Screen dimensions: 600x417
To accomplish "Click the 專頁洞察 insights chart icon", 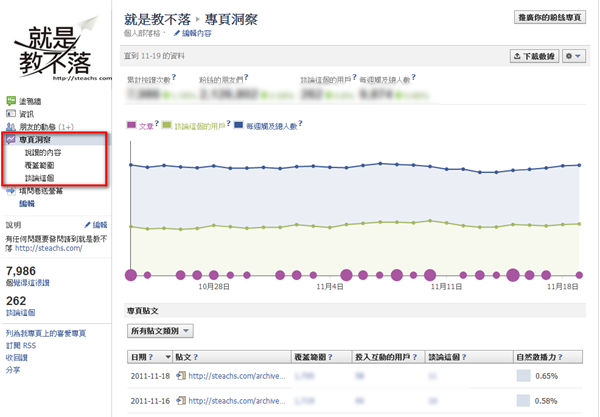I will [11, 141].
